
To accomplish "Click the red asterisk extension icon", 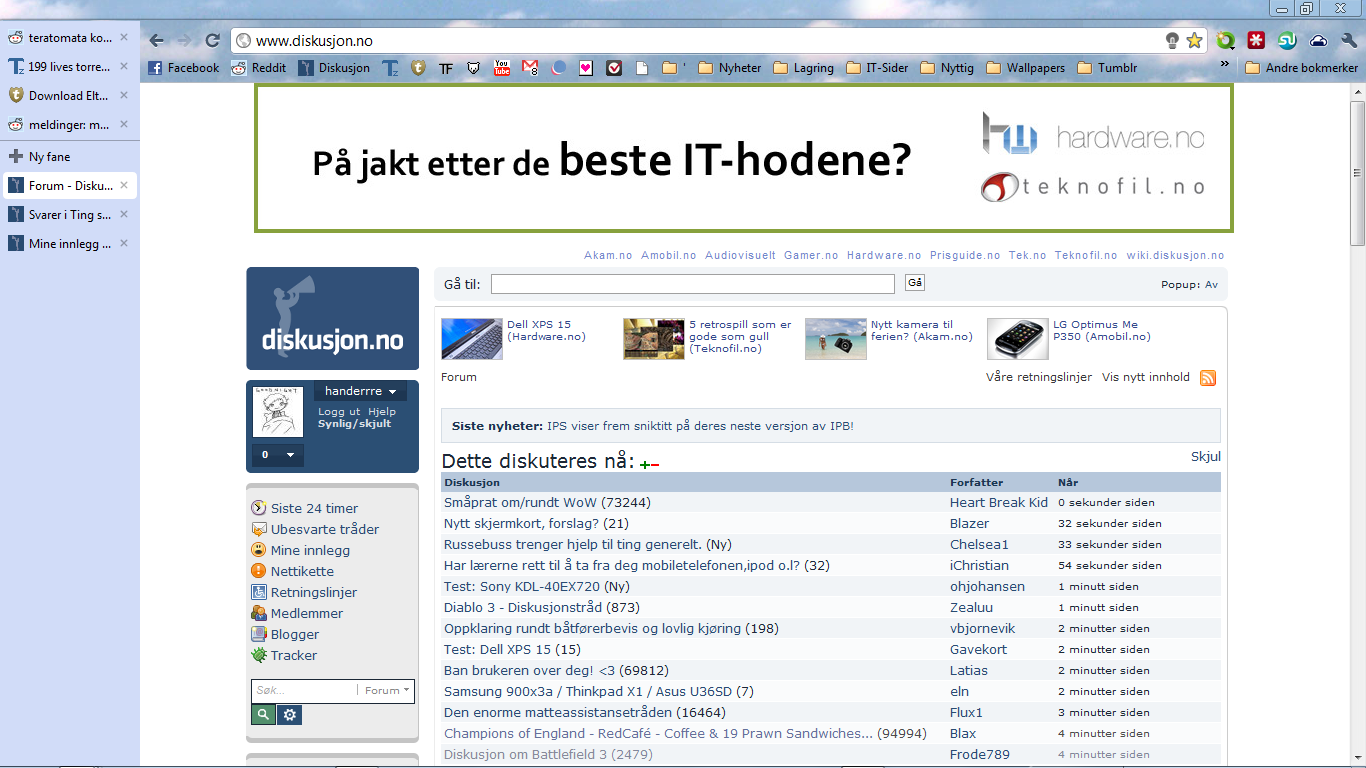I will [x=1257, y=41].
